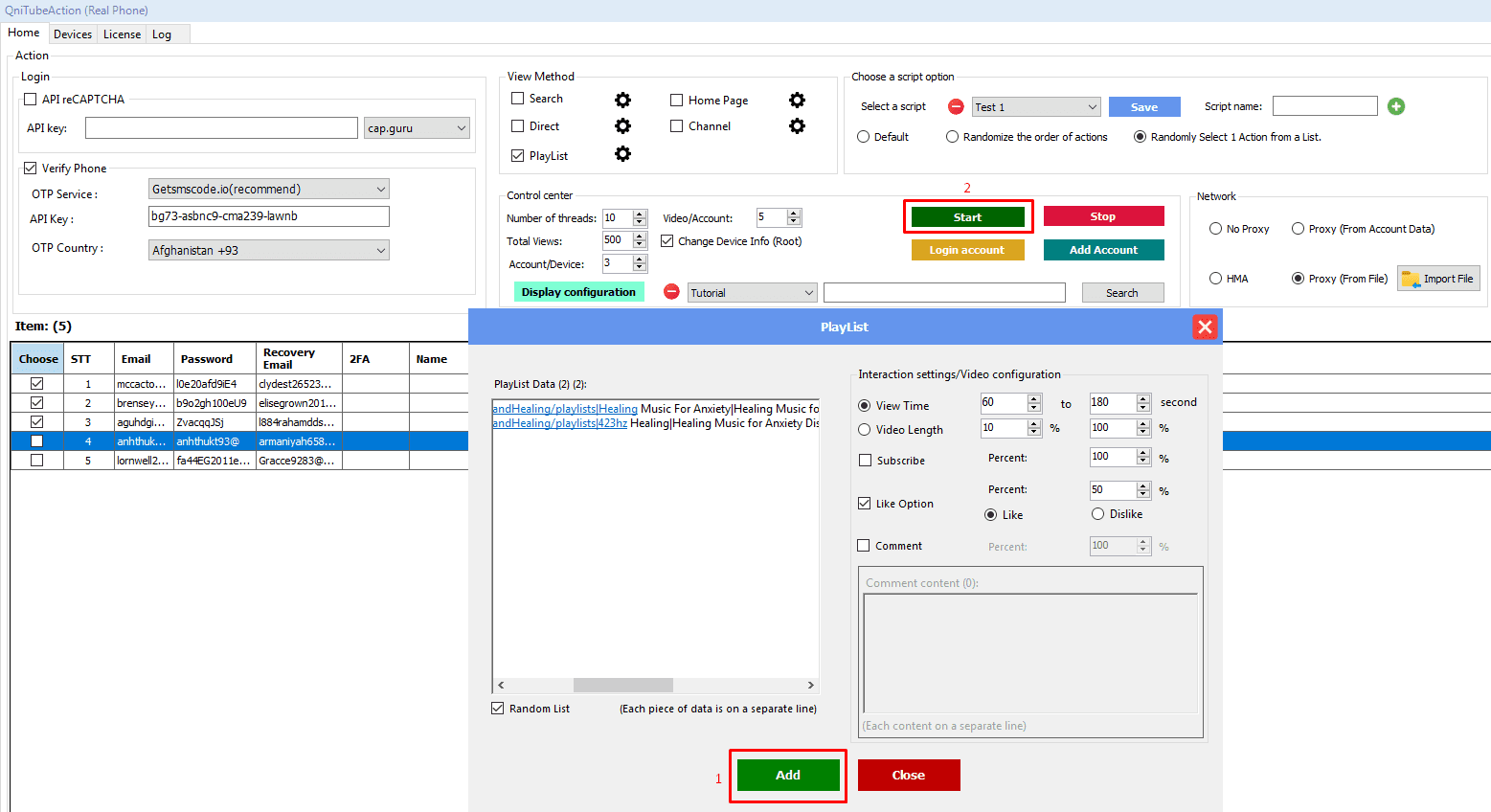Image resolution: width=1491 pixels, height=812 pixels.
Task: Click the Display configuration button
Action: [578, 292]
